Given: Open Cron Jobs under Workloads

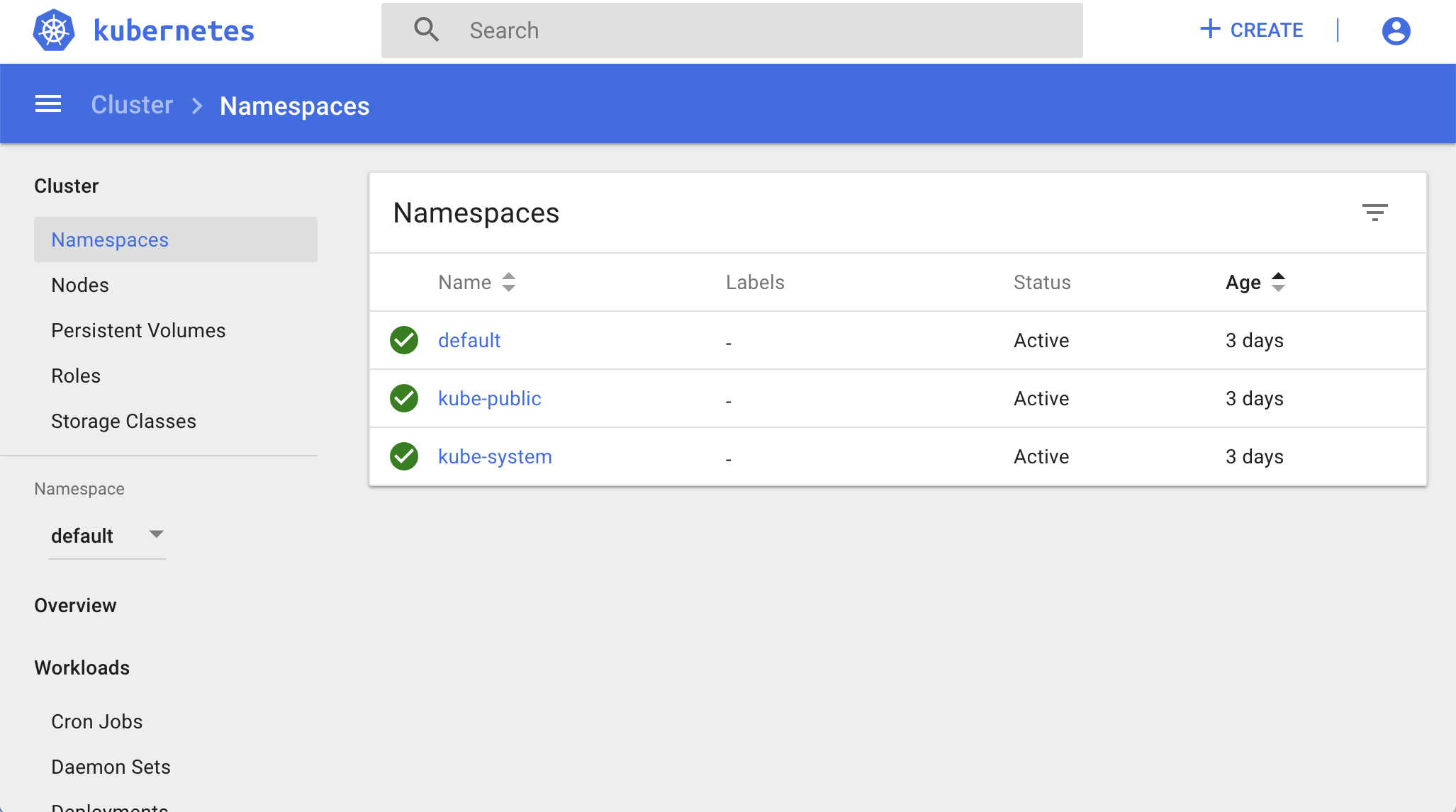Looking at the screenshot, I should point(96,721).
